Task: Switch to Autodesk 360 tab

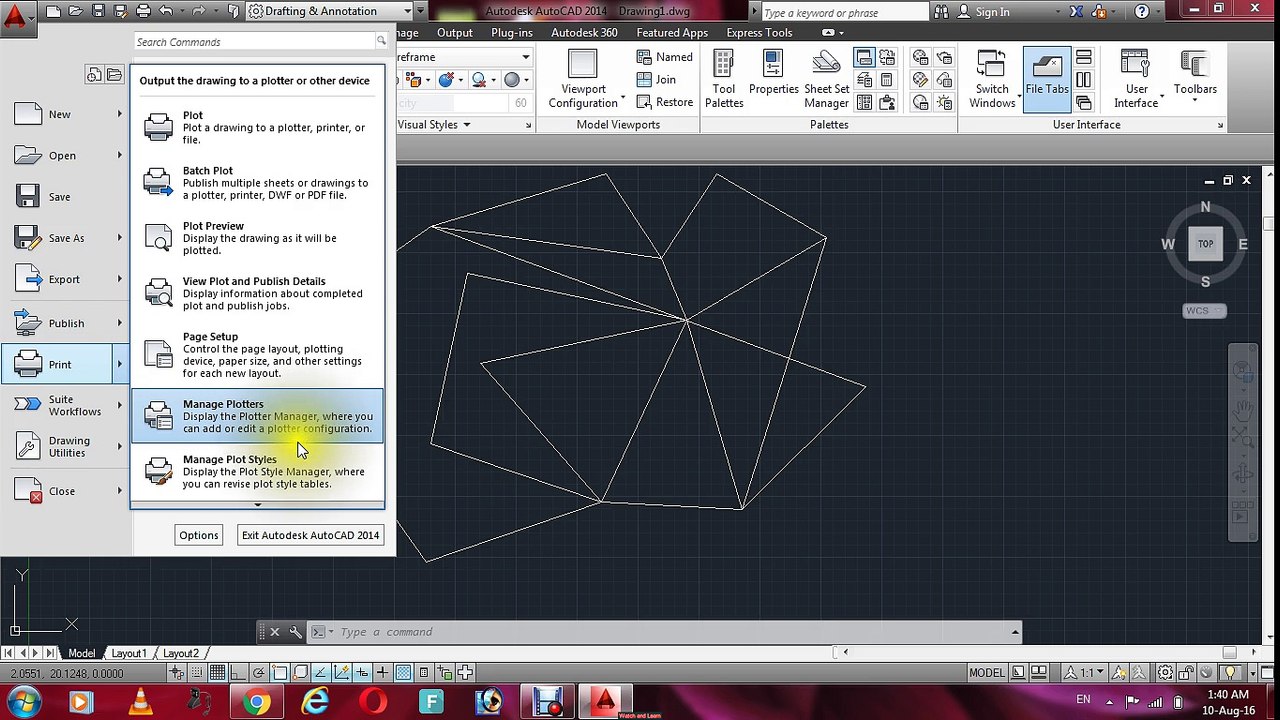Action: pos(584,32)
